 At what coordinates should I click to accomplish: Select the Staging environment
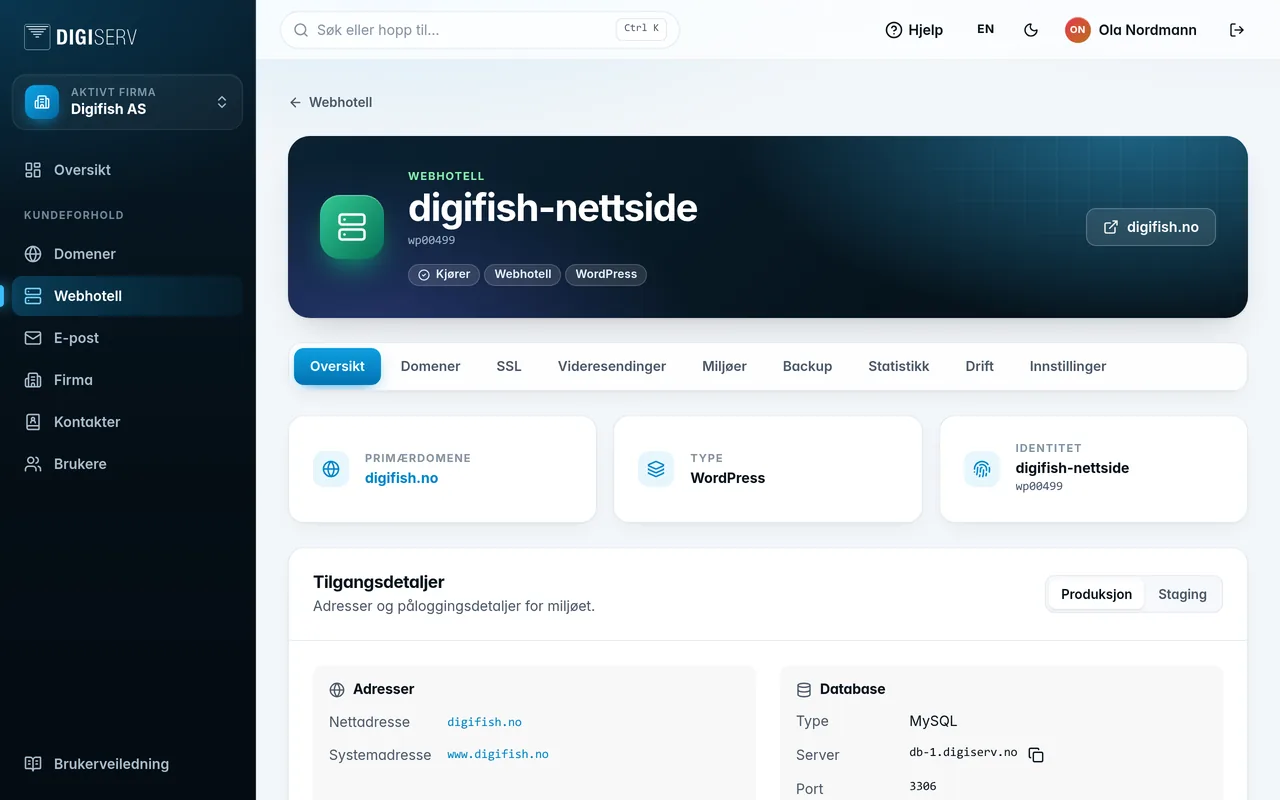point(1182,594)
